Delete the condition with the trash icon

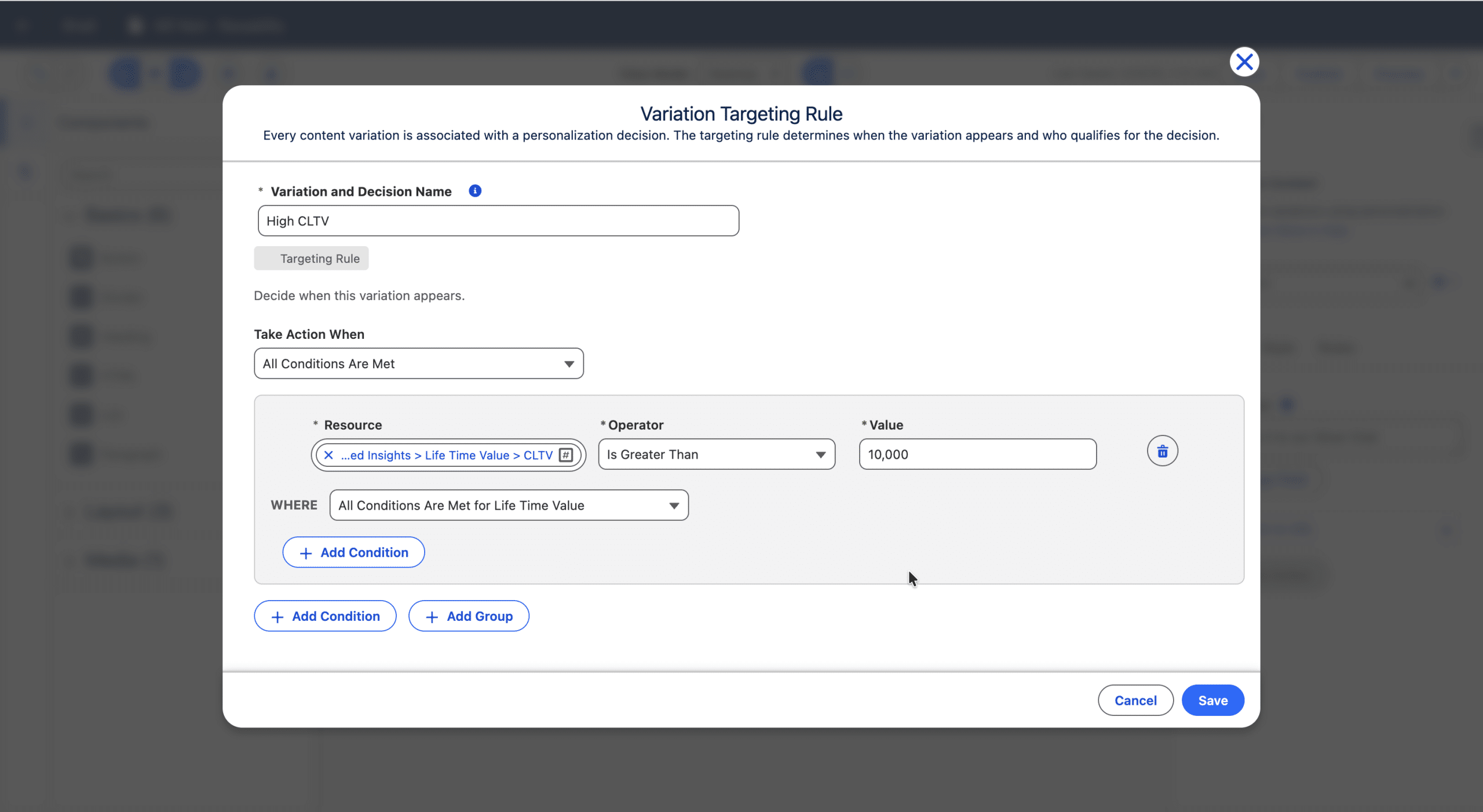click(1162, 451)
